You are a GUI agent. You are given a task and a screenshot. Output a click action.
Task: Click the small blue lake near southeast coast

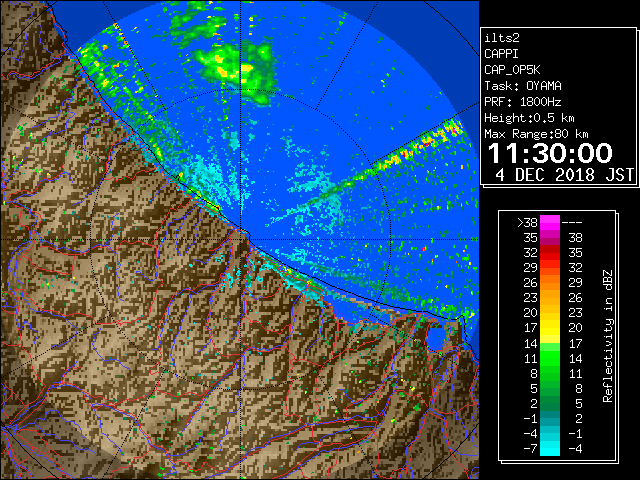(x=436, y=339)
